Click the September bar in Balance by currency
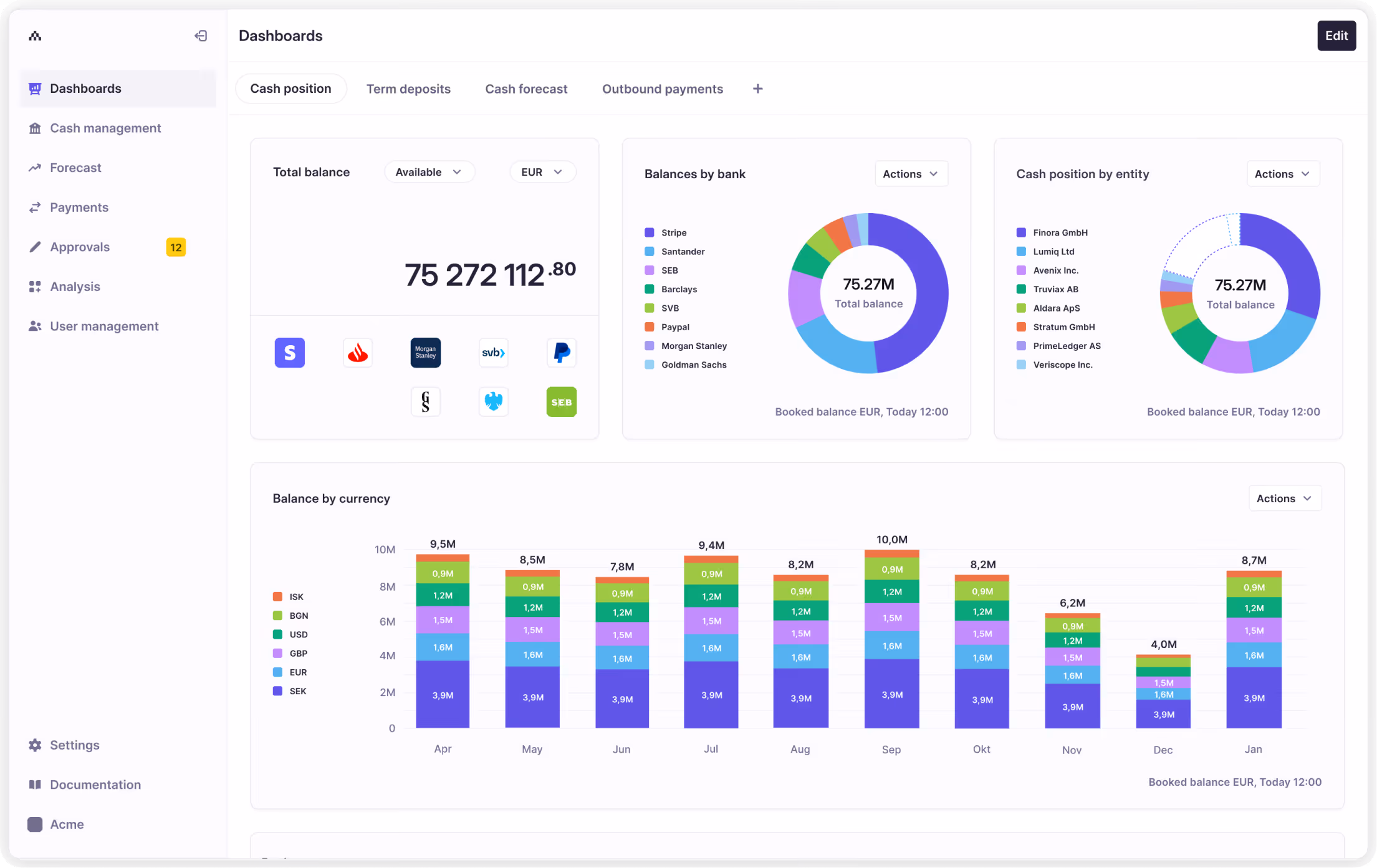Screen dimensions: 1377x868 (x=891, y=639)
